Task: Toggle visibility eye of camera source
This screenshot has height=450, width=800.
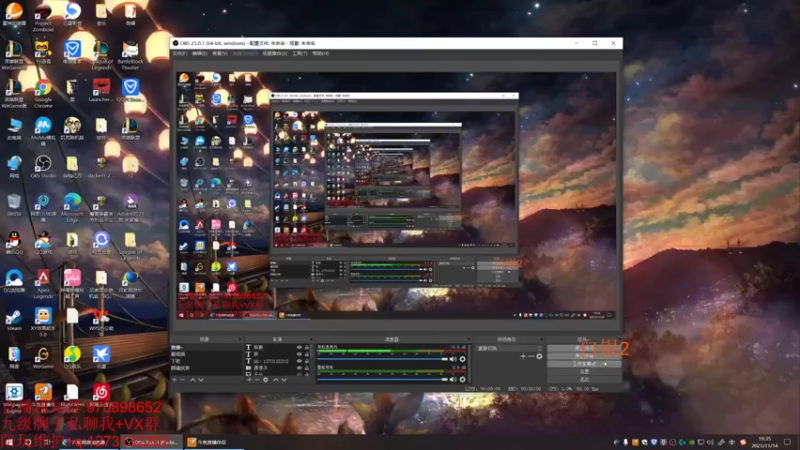Action: pyautogui.click(x=299, y=367)
